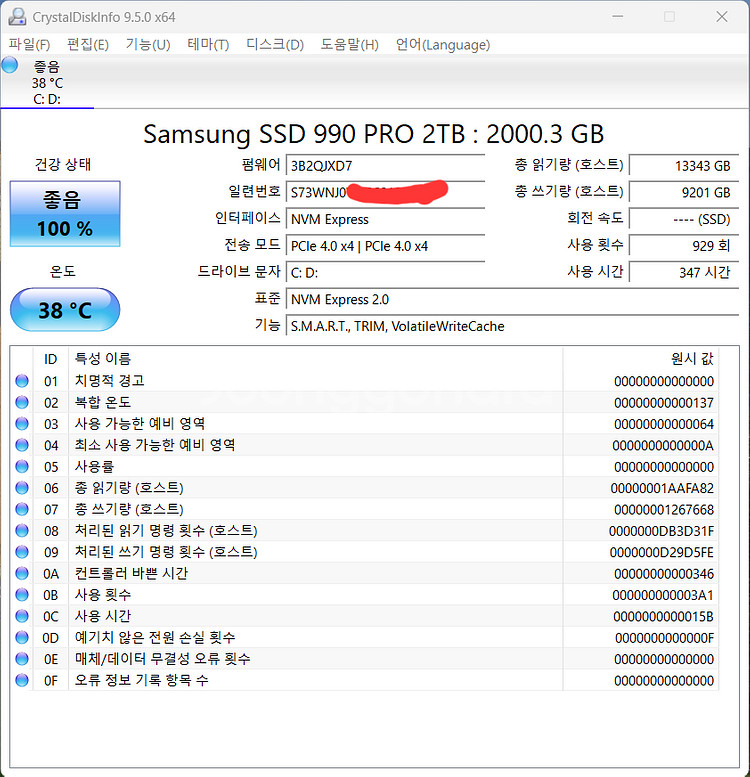Click status orb for 01 치명적 경고
The height and width of the screenshot is (777, 750).
pos(22,381)
